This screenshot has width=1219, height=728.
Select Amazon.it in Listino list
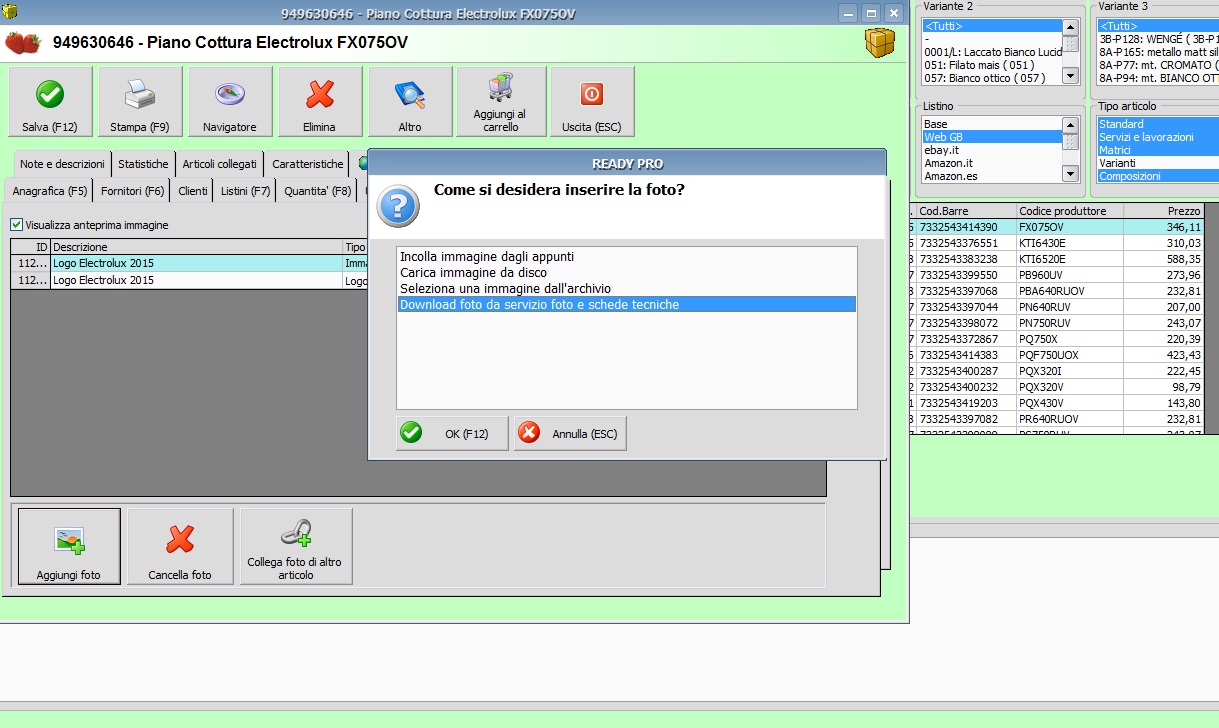click(x=991, y=163)
